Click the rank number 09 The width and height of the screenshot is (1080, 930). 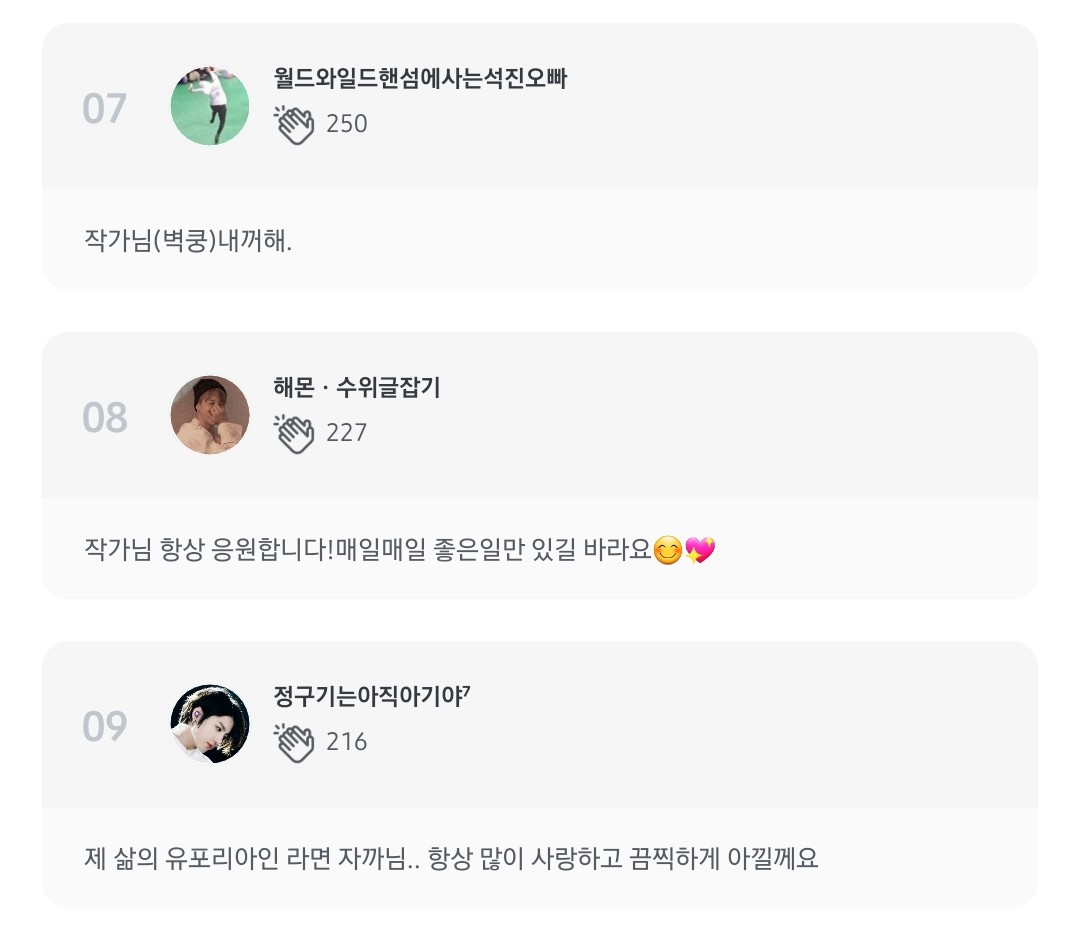(x=105, y=727)
